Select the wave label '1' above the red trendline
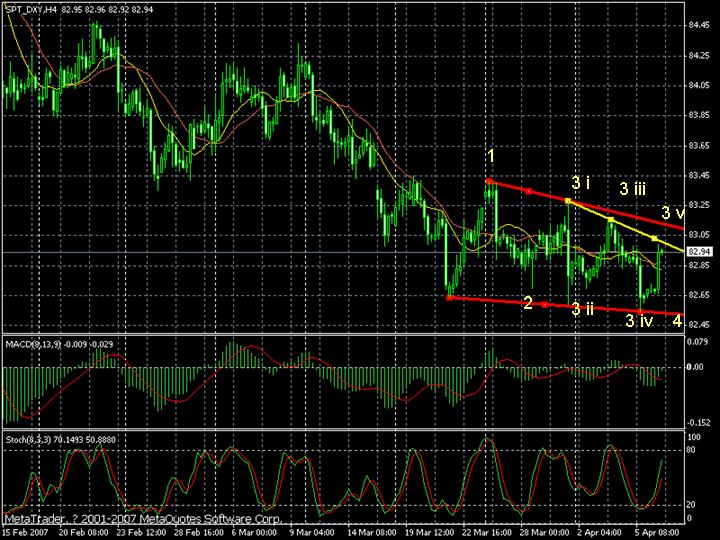The height and width of the screenshot is (540, 720). (x=491, y=156)
